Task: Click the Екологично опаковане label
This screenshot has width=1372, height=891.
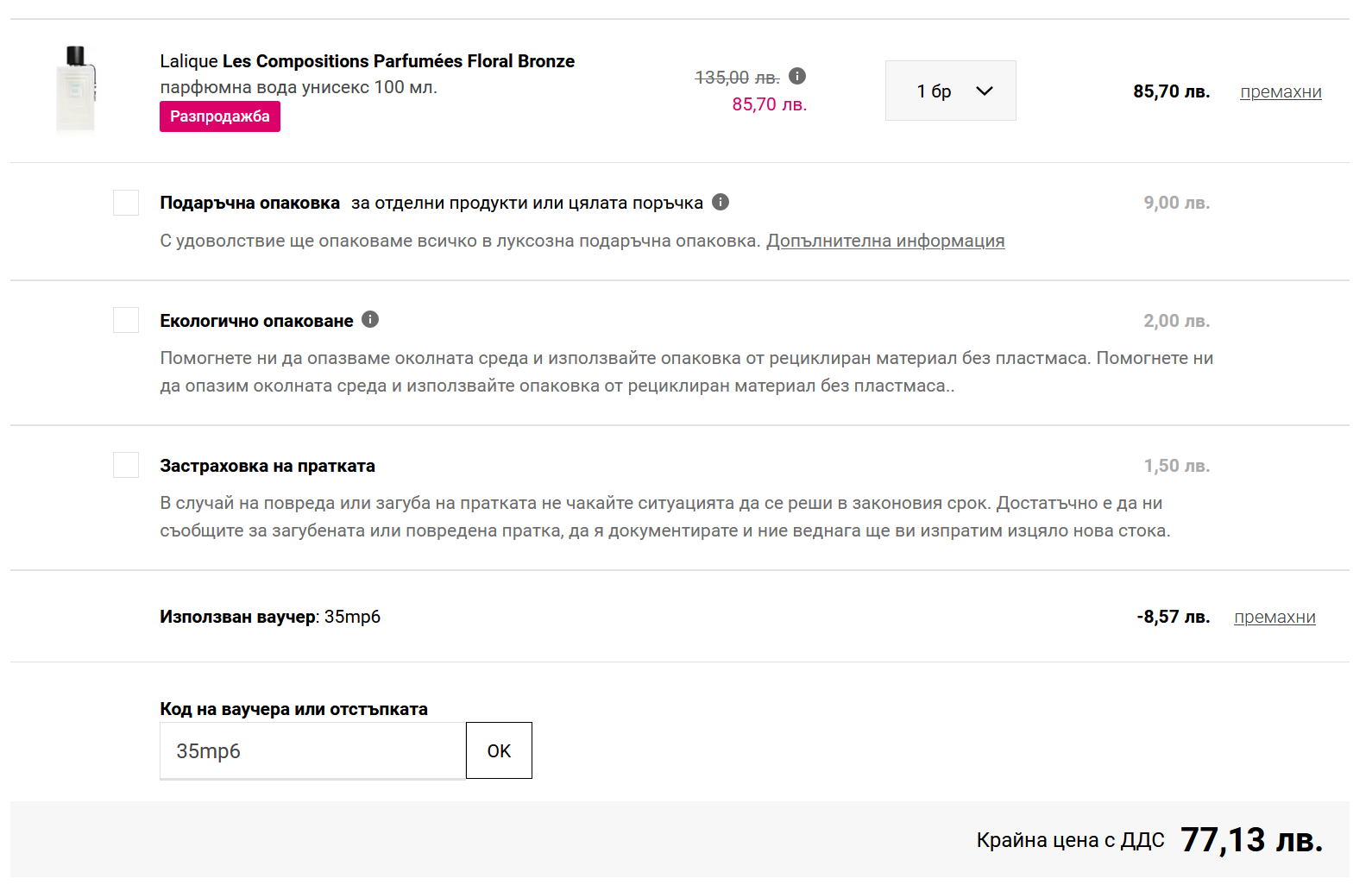Action: tap(256, 321)
